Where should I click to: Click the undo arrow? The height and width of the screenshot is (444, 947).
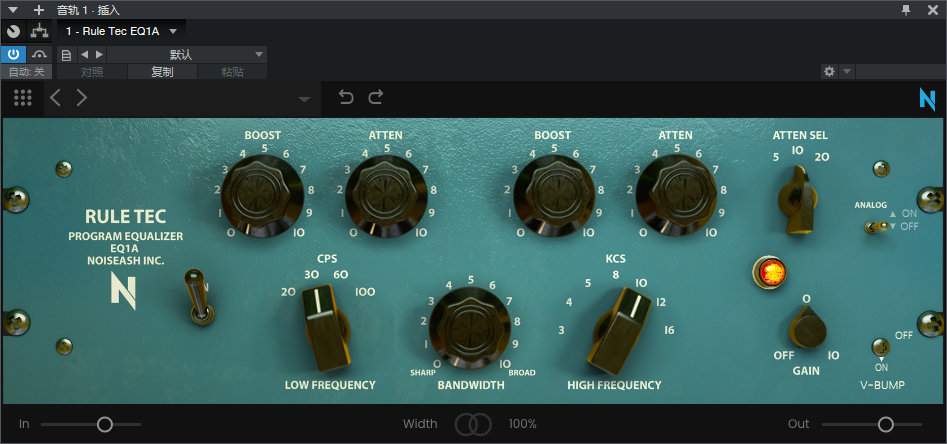click(346, 98)
